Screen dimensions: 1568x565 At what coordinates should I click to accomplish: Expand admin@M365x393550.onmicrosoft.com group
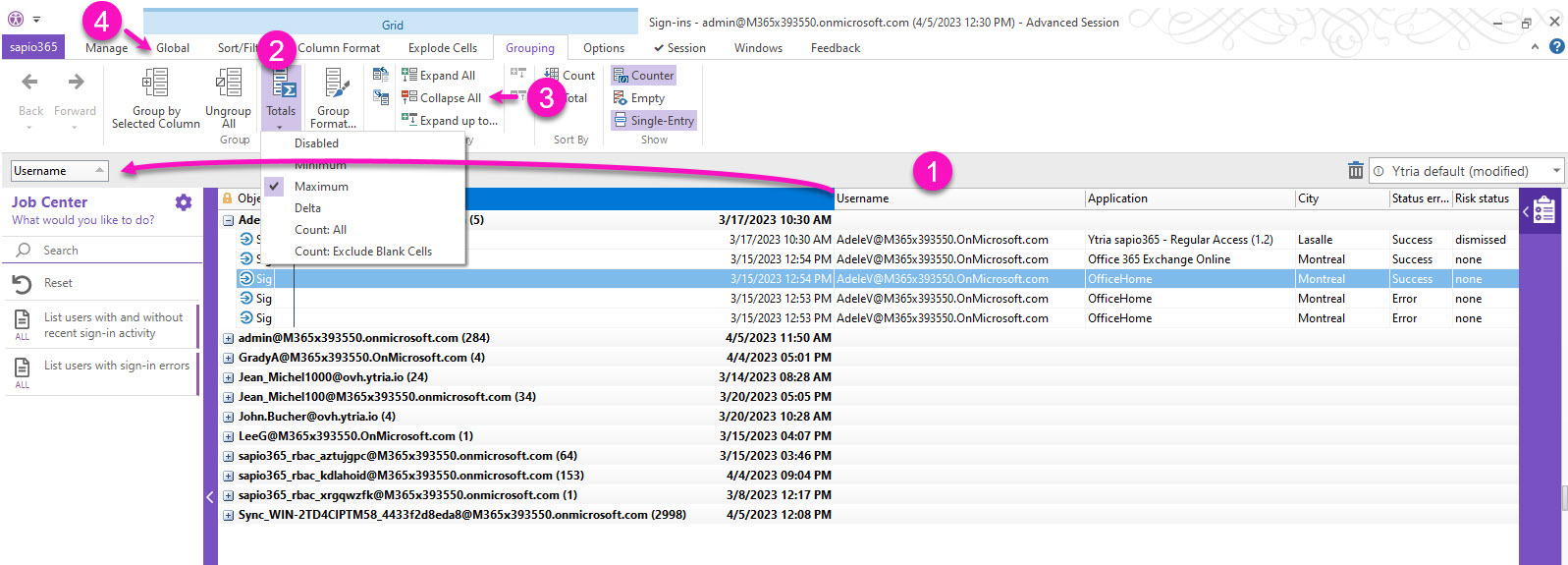[x=229, y=338]
